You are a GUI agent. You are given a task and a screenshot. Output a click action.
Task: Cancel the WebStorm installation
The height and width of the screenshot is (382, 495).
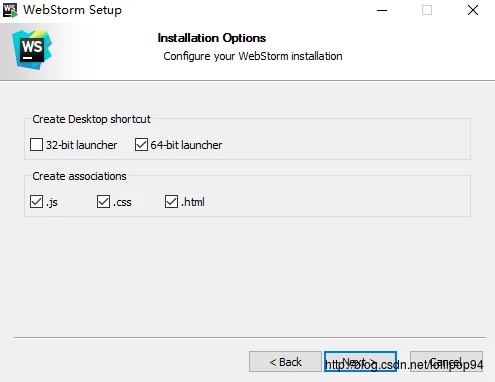click(446, 362)
